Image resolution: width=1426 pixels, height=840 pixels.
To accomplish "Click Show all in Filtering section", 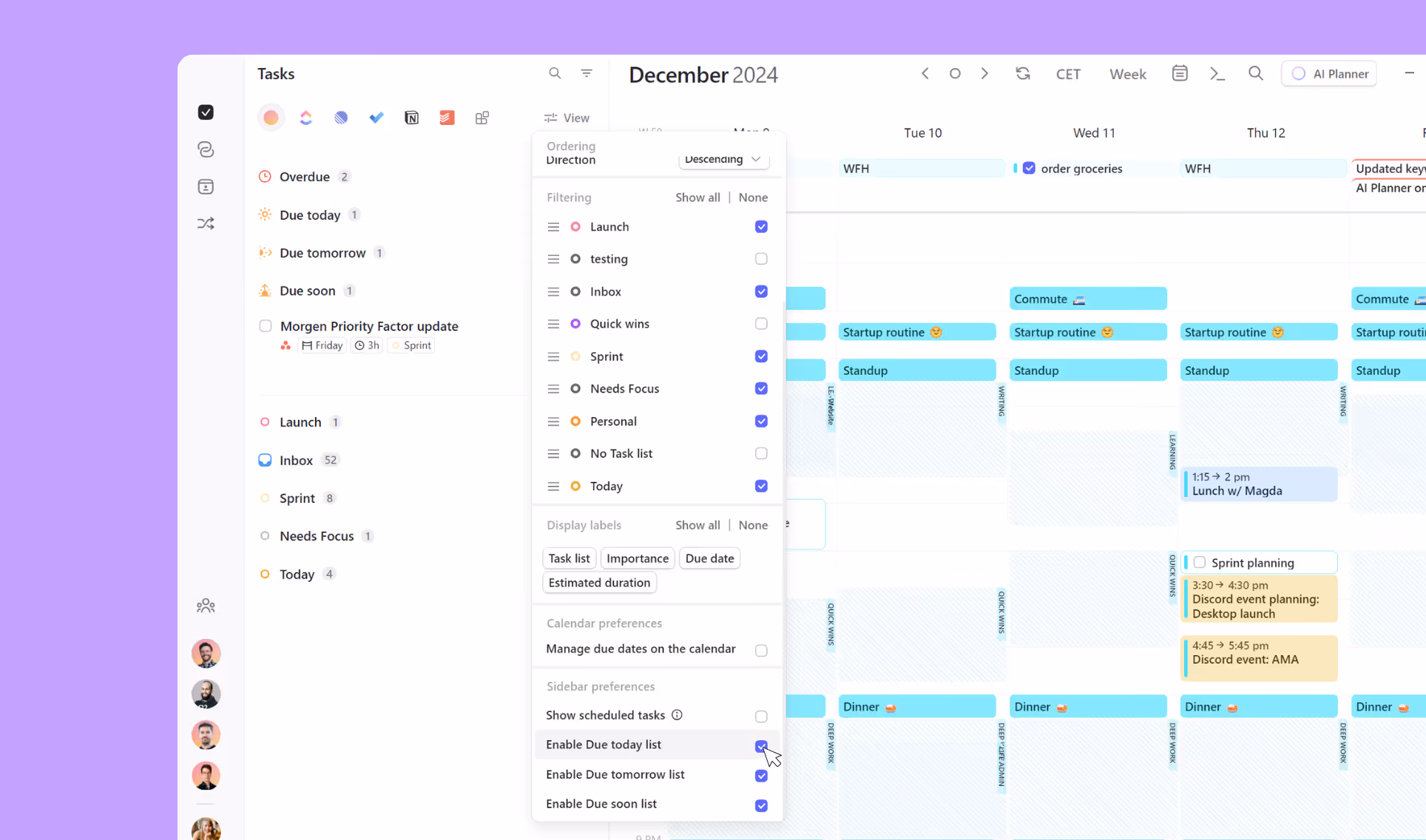I will click(697, 197).
